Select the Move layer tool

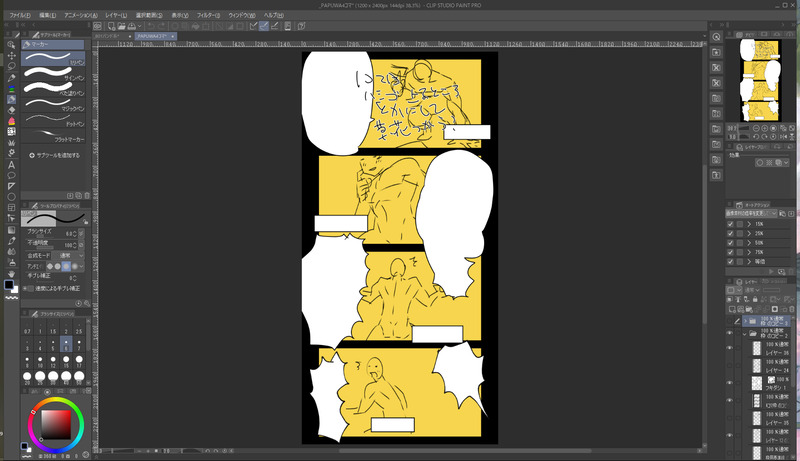click(11, 55)
